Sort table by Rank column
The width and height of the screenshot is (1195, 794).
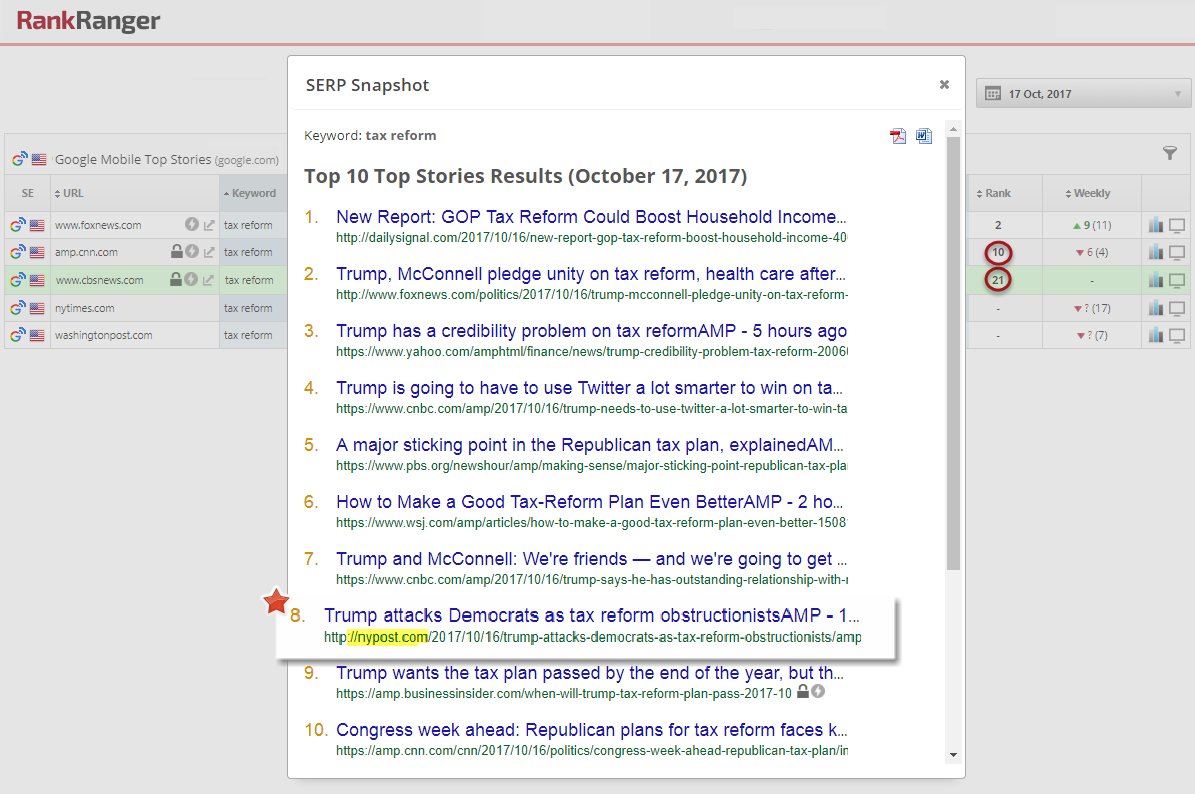click(x=998, y=193)
